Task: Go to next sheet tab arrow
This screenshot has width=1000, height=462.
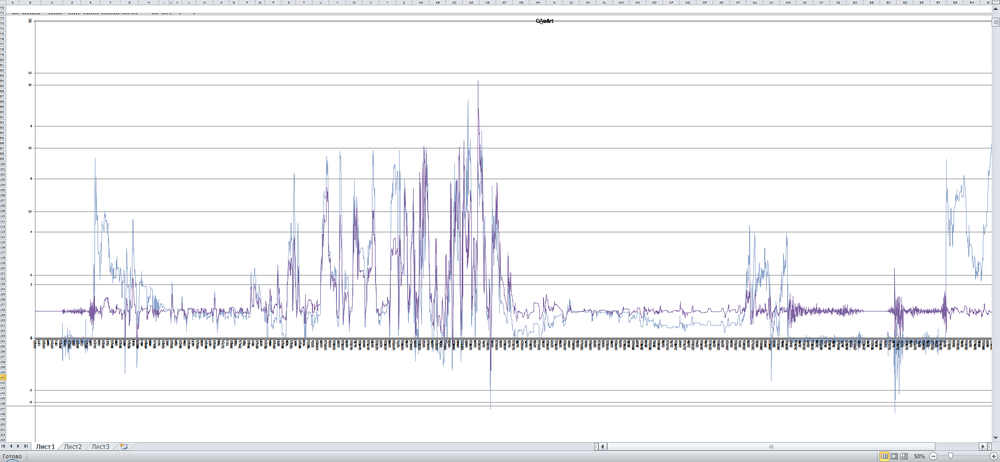Action: pos(18,446)
